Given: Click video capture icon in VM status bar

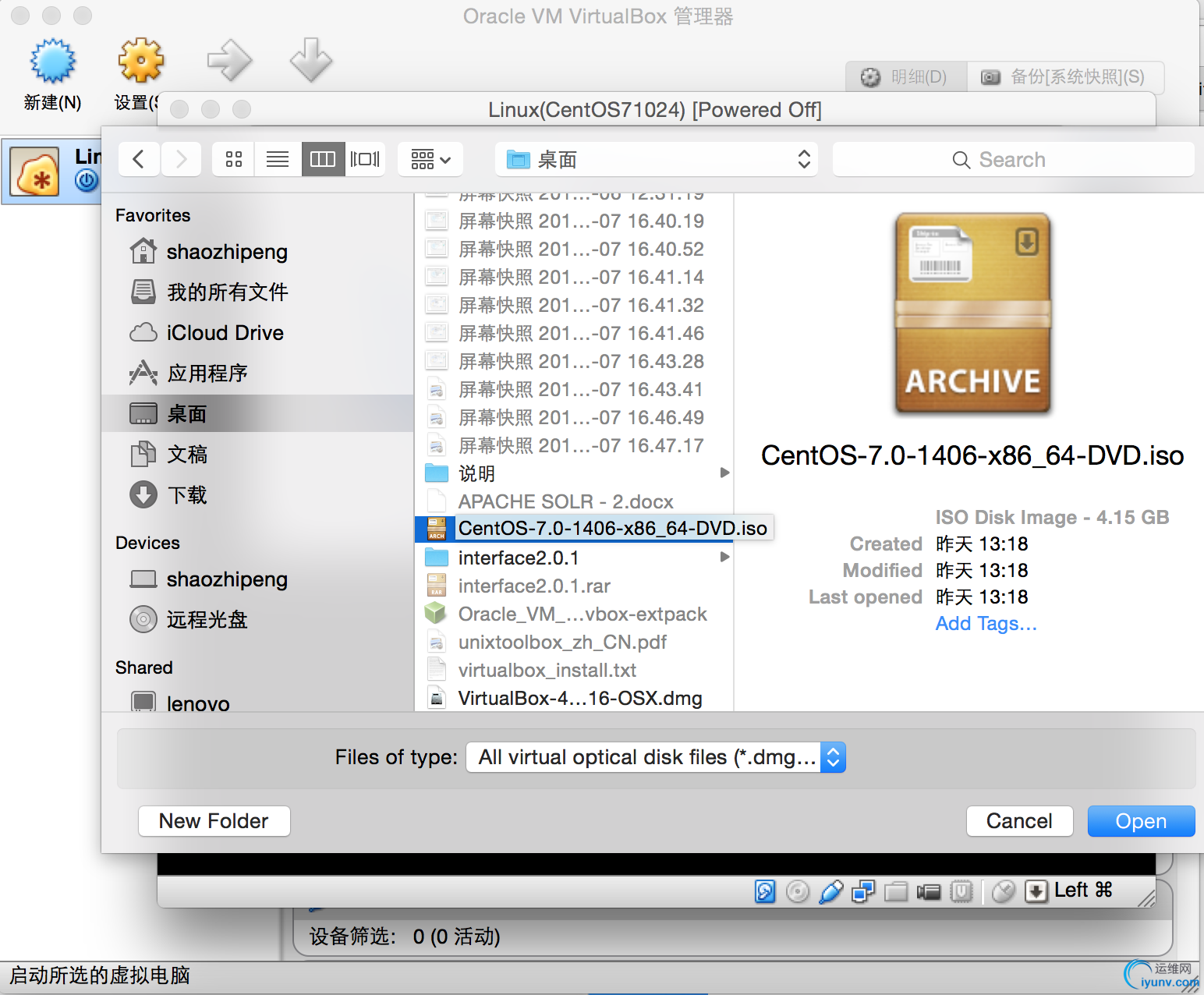Looking at the screenshot, I should [x=929, y=891].
